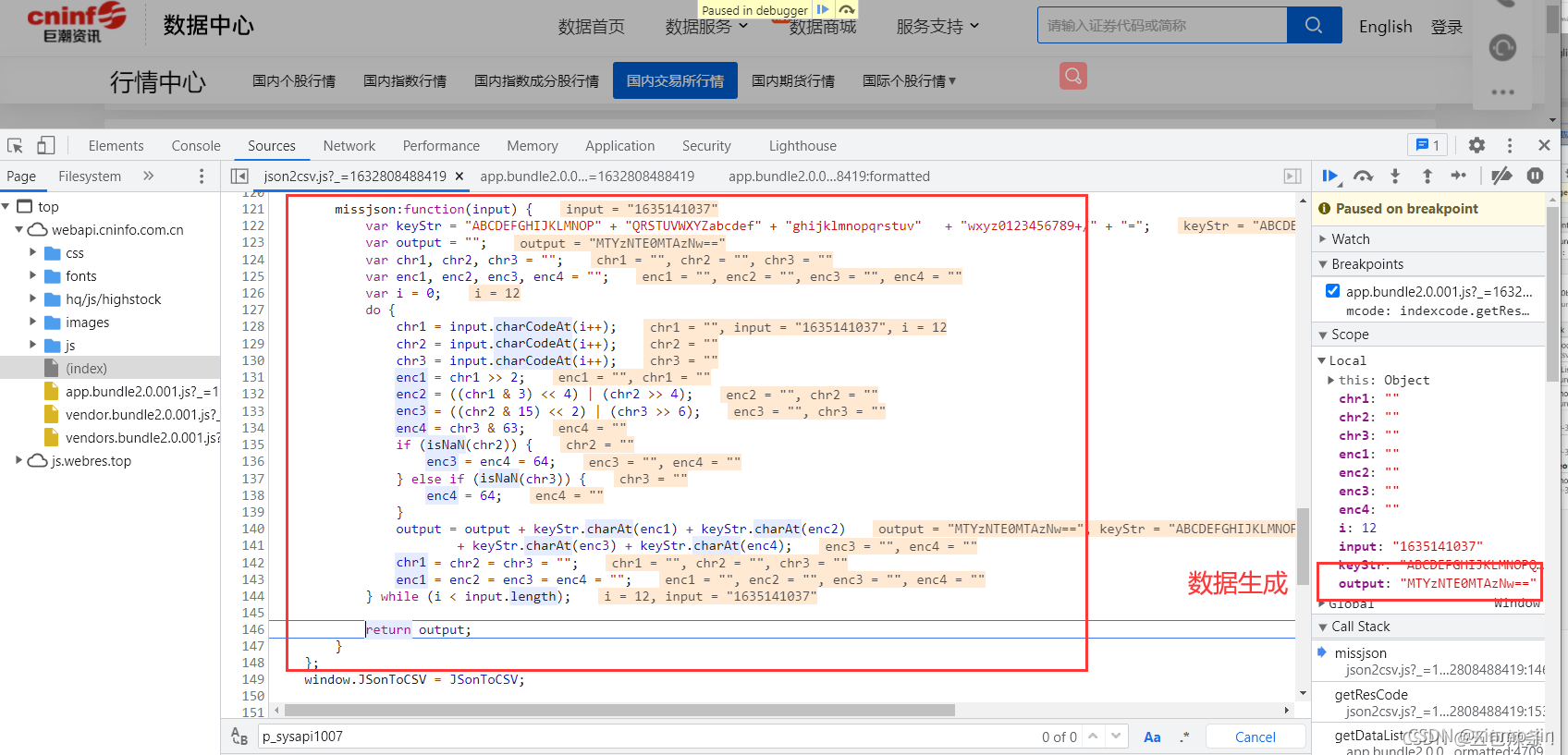Switch to the Console tab
This screenshot has height=755, width=1568.
pyautogui.click(x=196, y=145)
